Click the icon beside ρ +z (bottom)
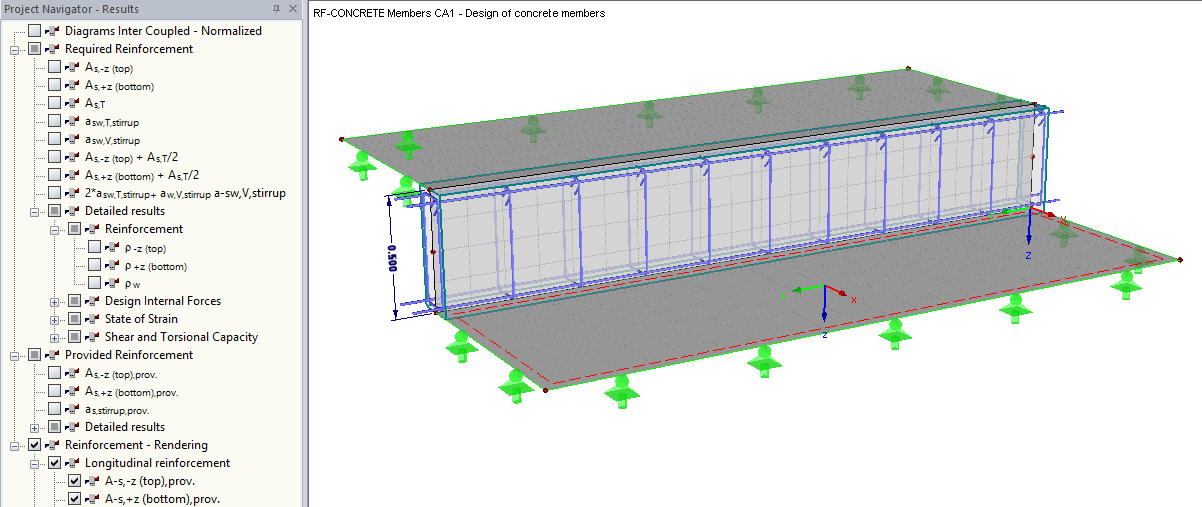The height and width of the screenshot is (507, 1202). [113, 265]
